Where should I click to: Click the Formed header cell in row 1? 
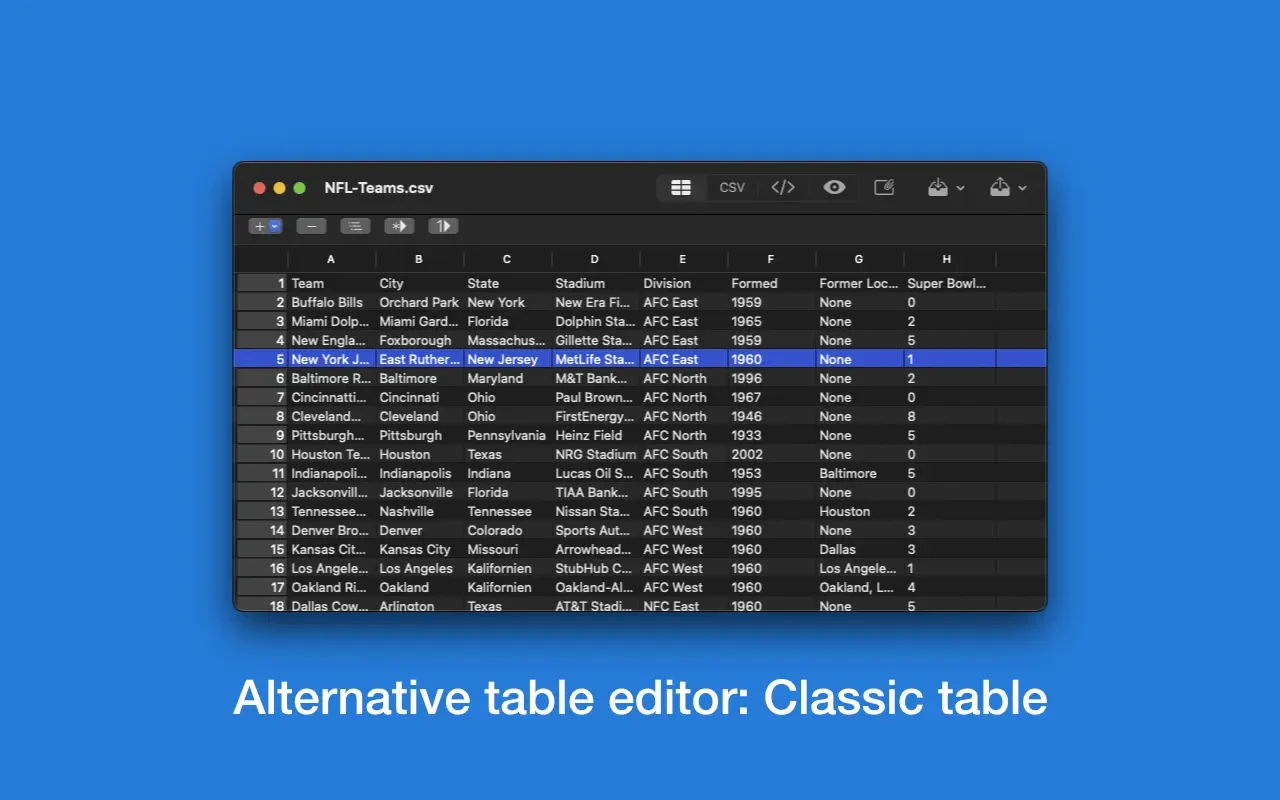coord(754,283)
